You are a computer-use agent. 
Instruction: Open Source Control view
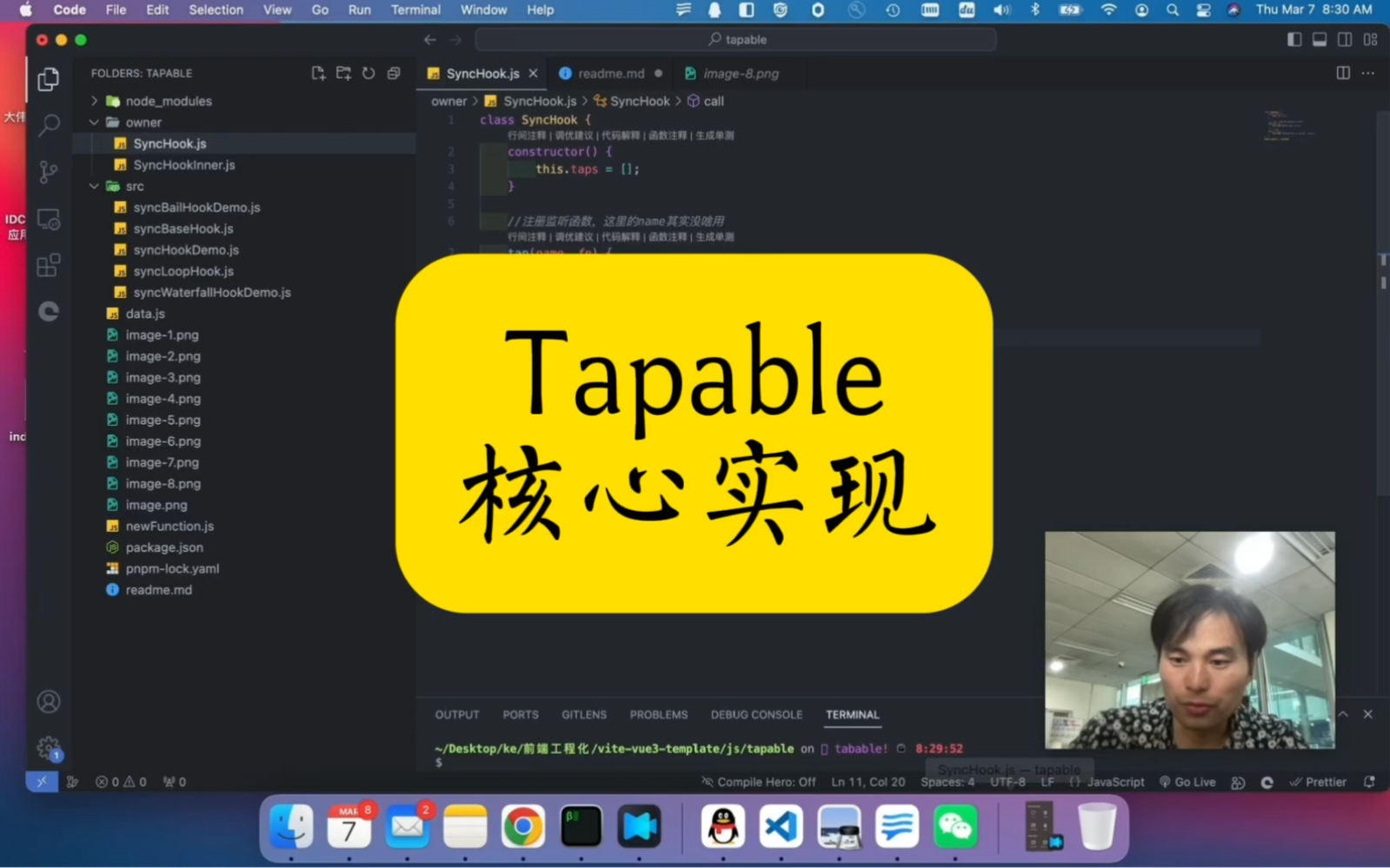(x=49, y=171)
